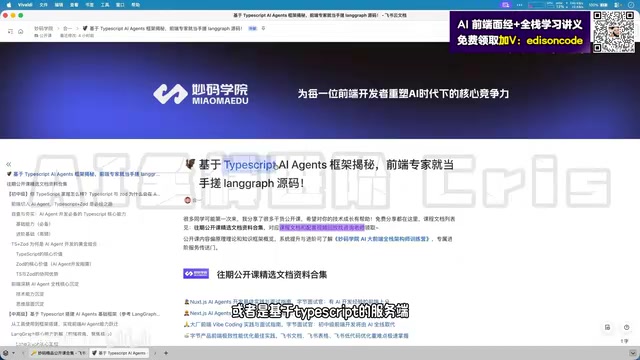Open the 书签 menu

click(89, 5)
